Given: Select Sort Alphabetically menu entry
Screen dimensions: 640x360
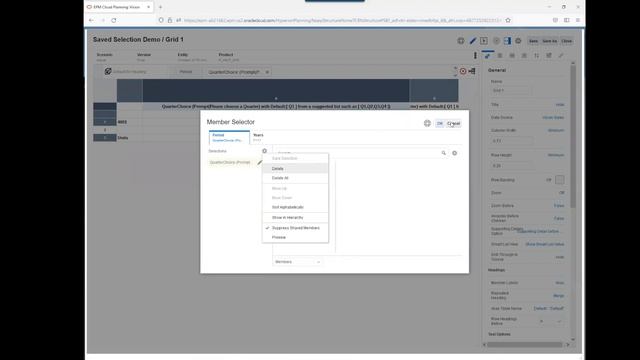Looking at the screenshot, I should click(295, 207).
